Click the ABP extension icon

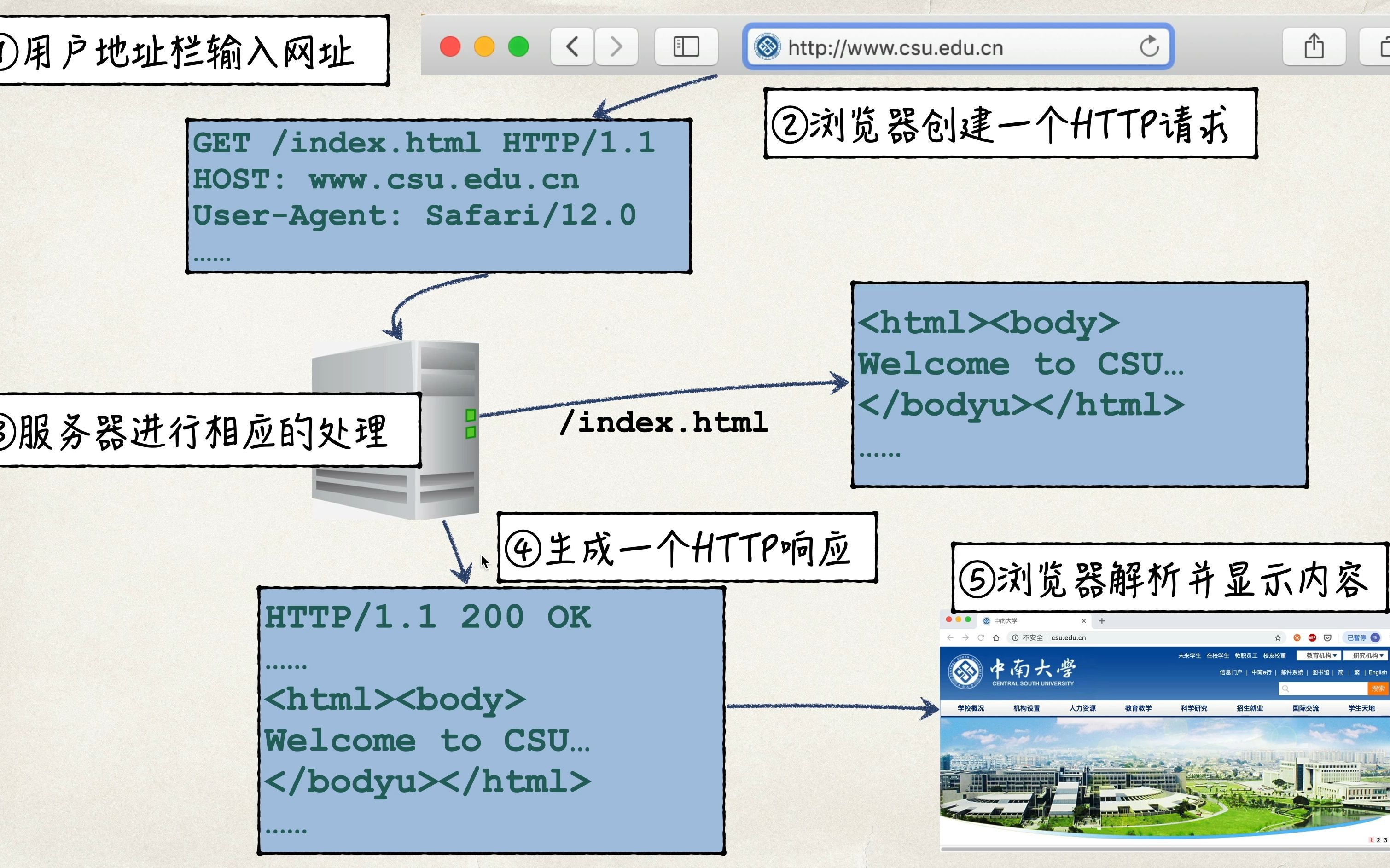1312,637
